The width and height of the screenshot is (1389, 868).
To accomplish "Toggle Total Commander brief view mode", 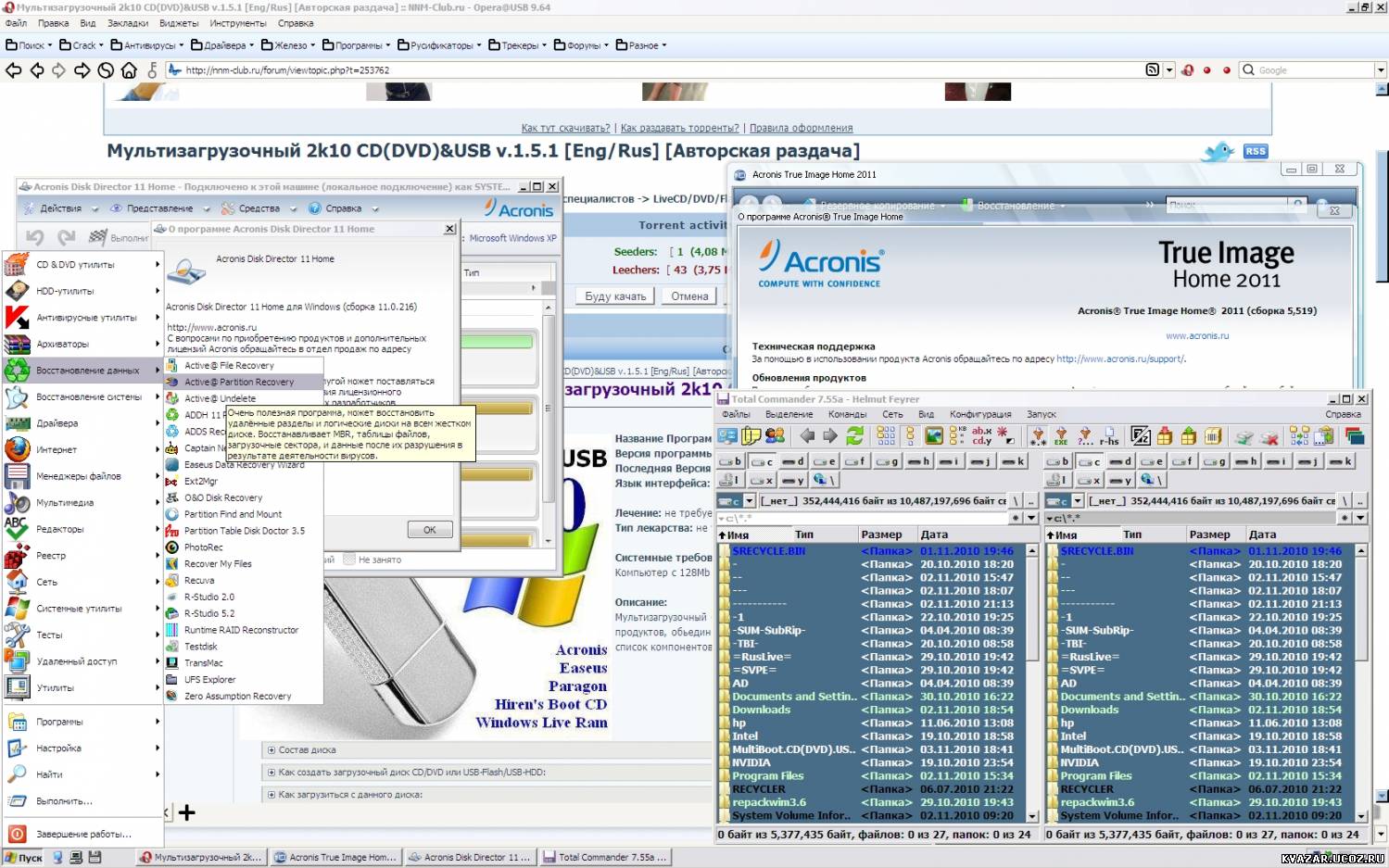I will pos(886,435).
